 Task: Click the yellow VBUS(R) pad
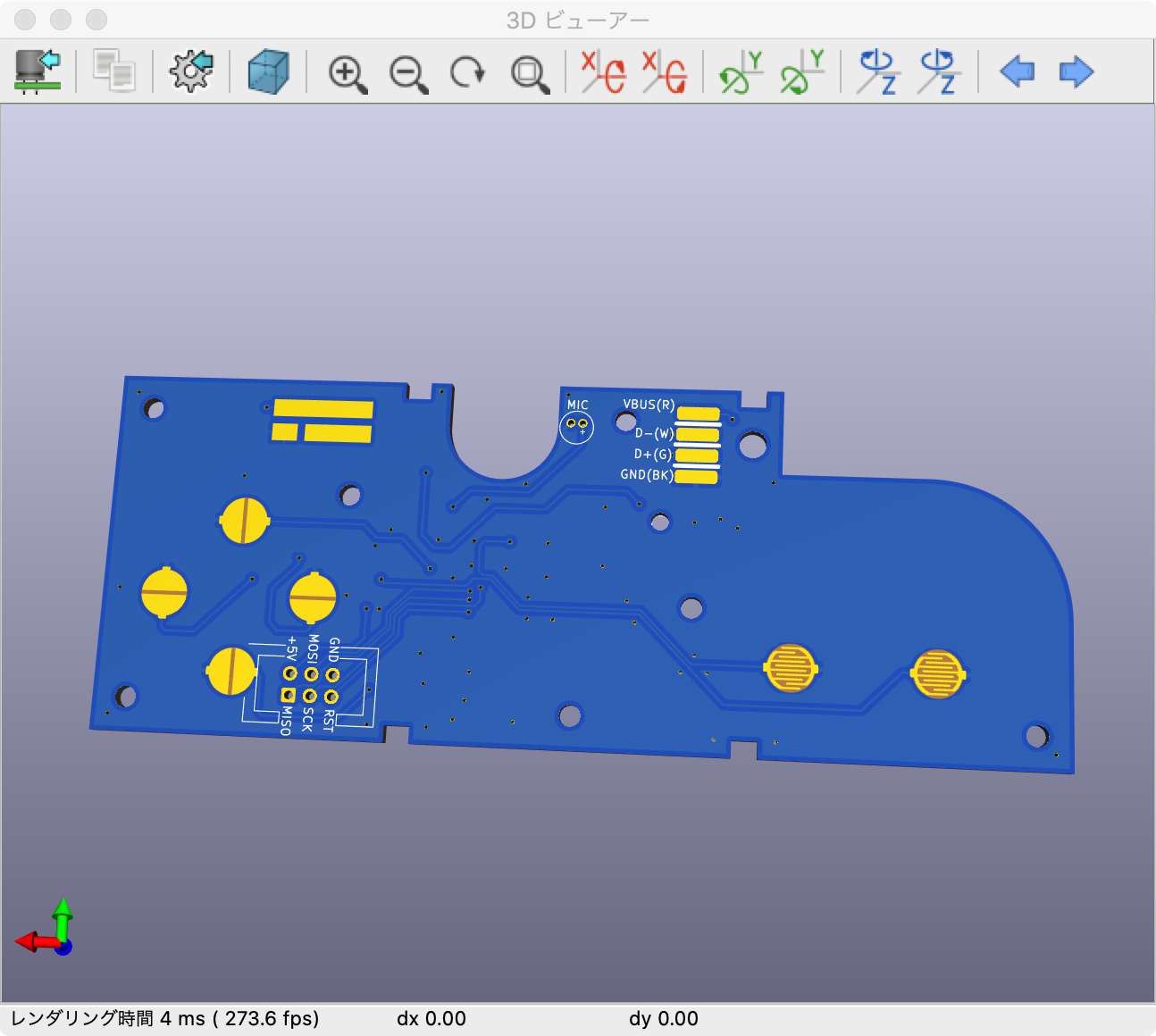tap(698, 414)
